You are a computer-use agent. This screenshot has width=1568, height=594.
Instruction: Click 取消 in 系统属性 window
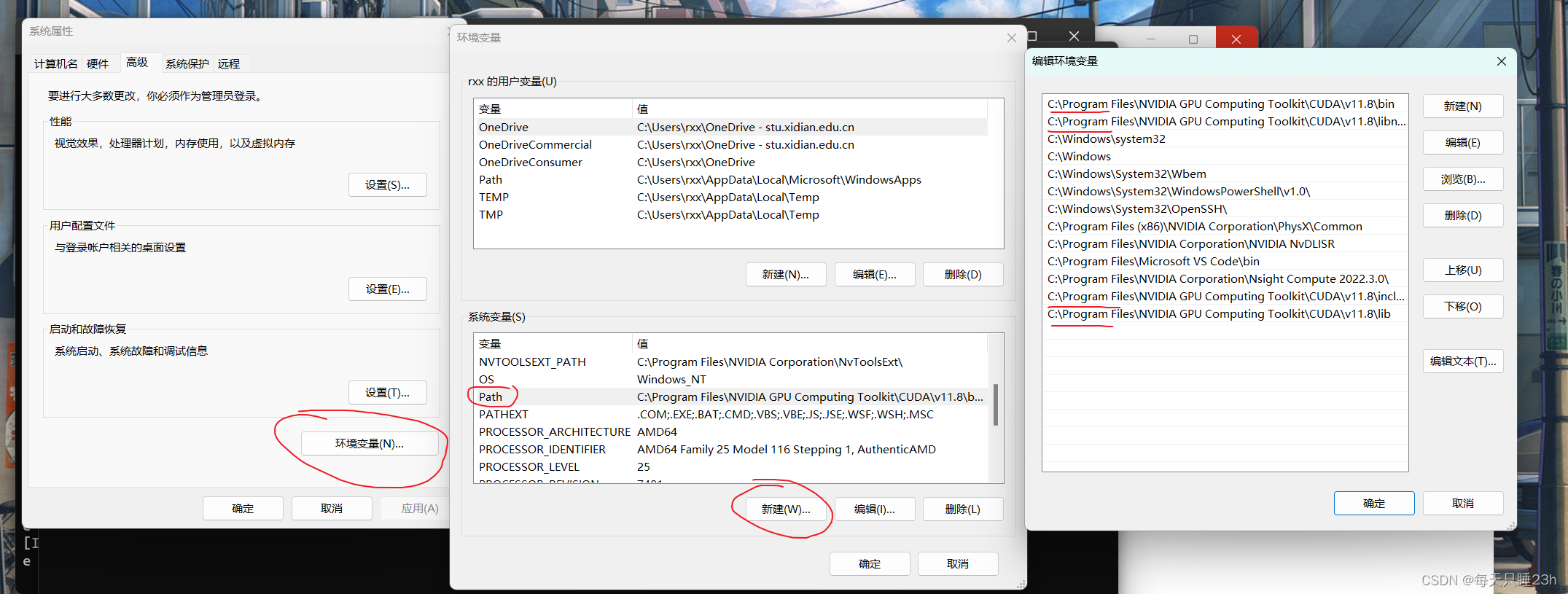[x=332, y=509]
